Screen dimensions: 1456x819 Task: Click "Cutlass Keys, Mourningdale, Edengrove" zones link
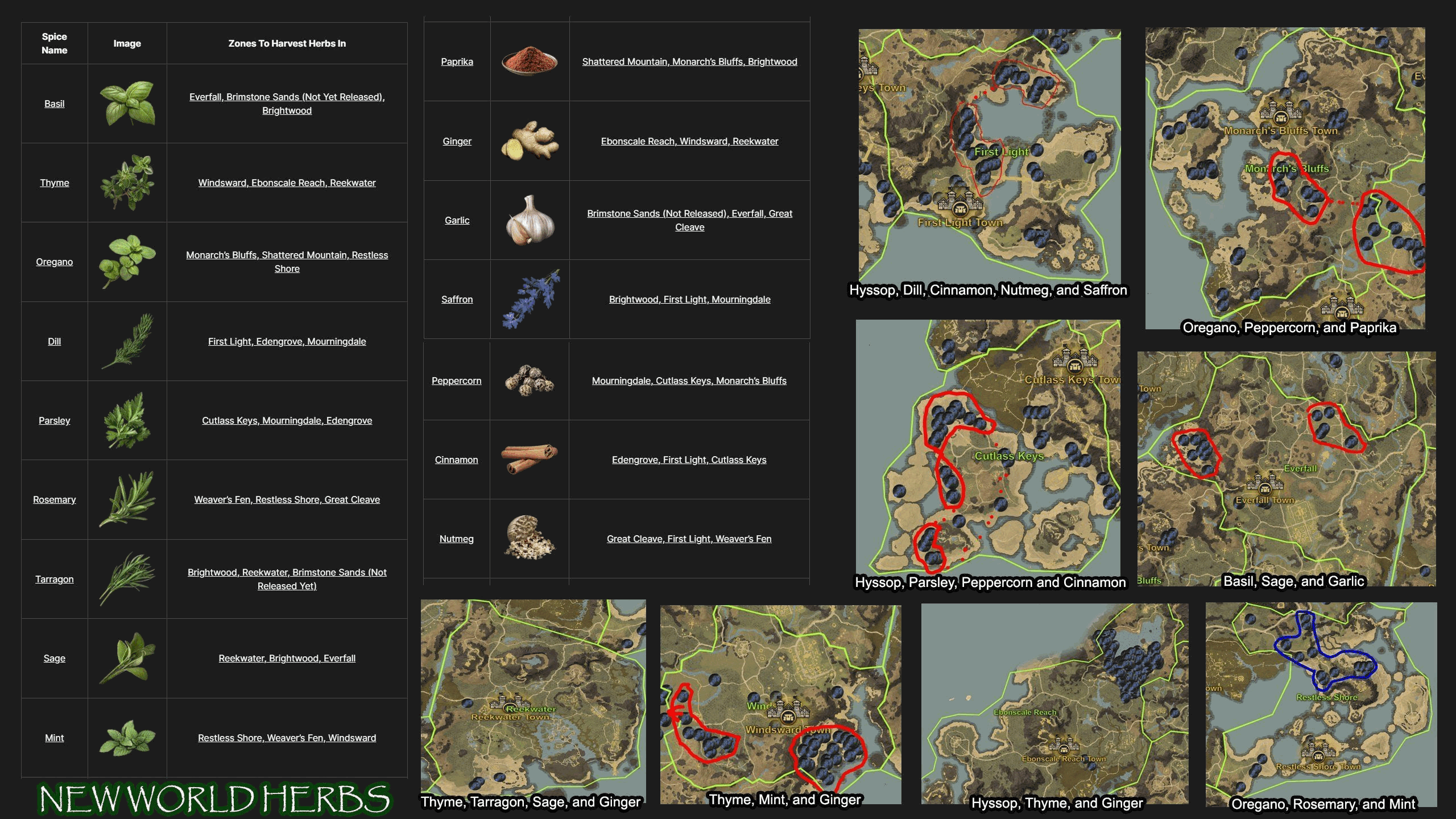click(x=287, y=420)
